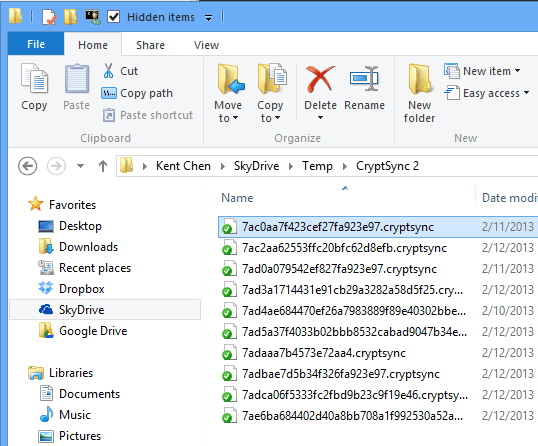The image size is (538, 446).
Task: Open the Customize Quick Access Toolbar dropdown
Action: (208, 18)
